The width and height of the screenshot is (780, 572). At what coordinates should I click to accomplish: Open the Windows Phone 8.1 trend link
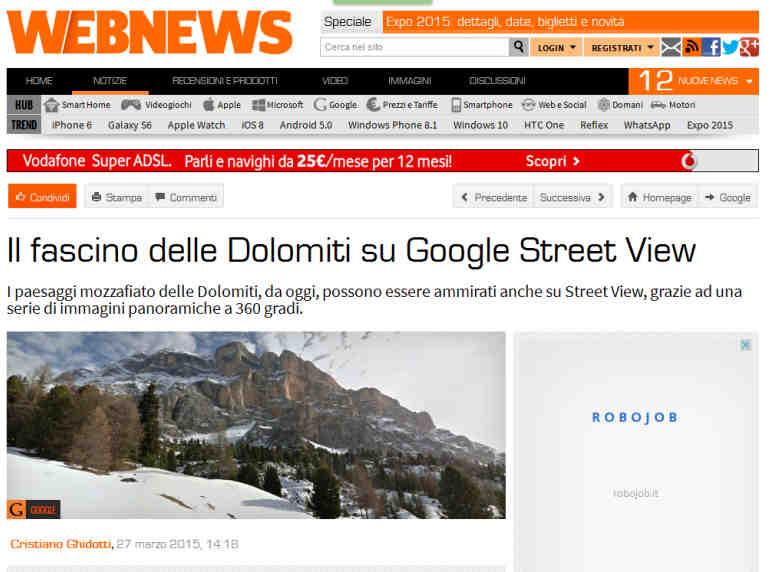392,125
